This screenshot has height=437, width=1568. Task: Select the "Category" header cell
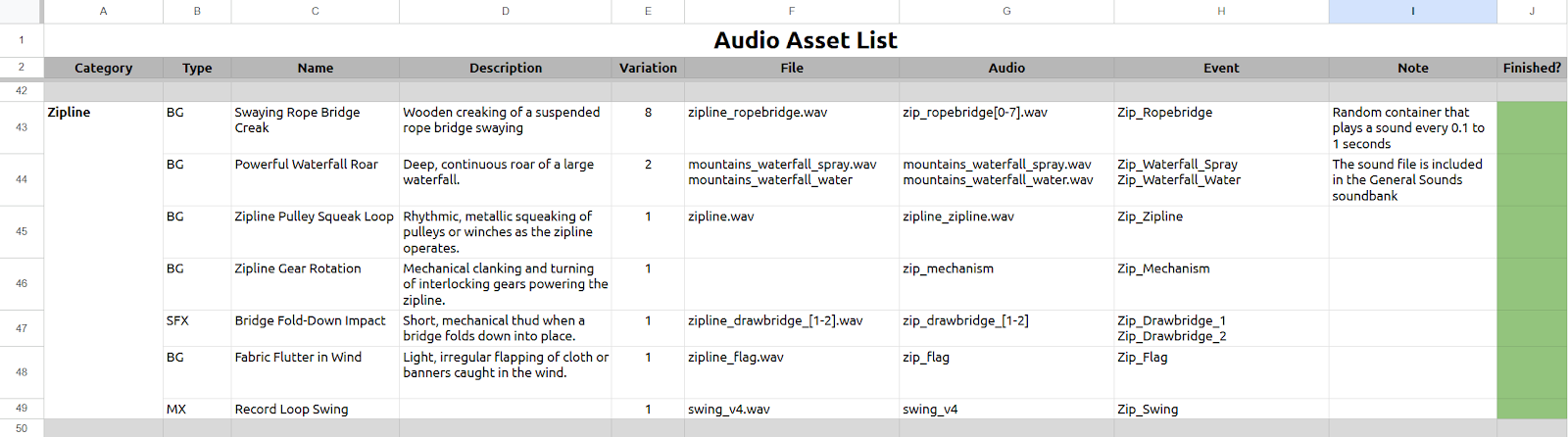tap(103, 68)
